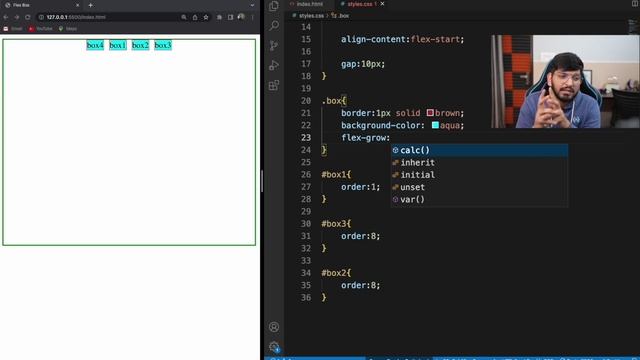Open the Explorer view in VS Code
Screen dimensions: 640x360
click(274, 6)
